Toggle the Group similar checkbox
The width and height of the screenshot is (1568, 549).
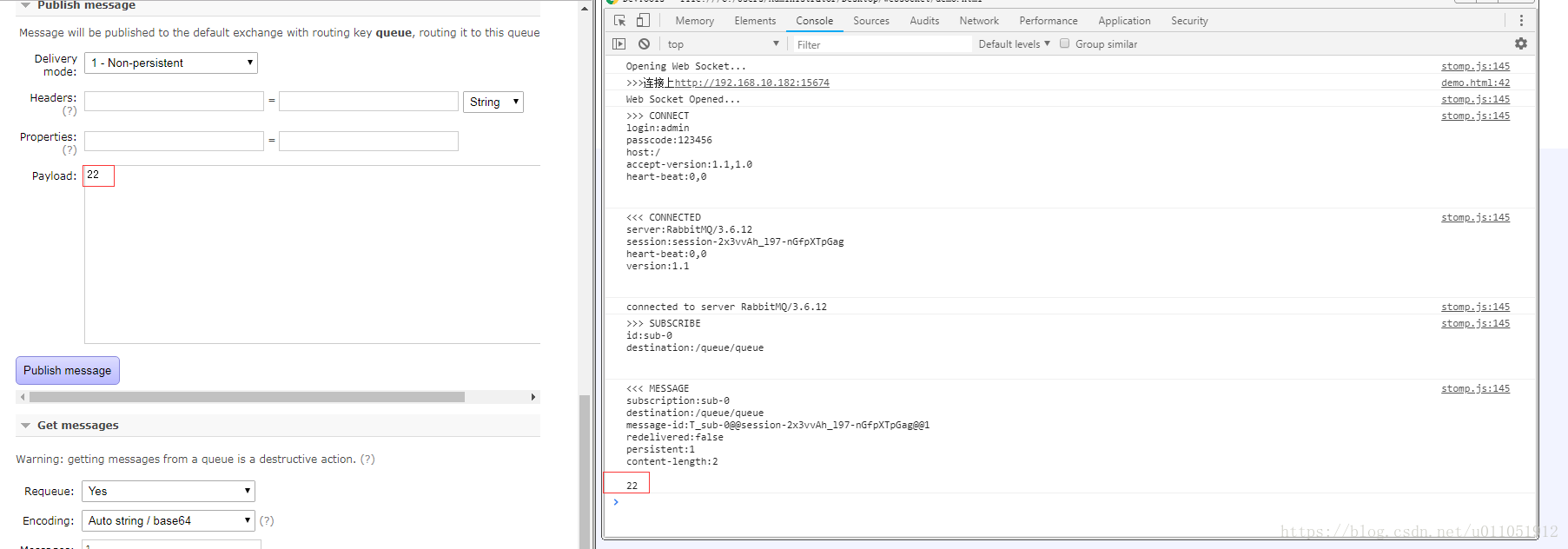click(1064, 43)
